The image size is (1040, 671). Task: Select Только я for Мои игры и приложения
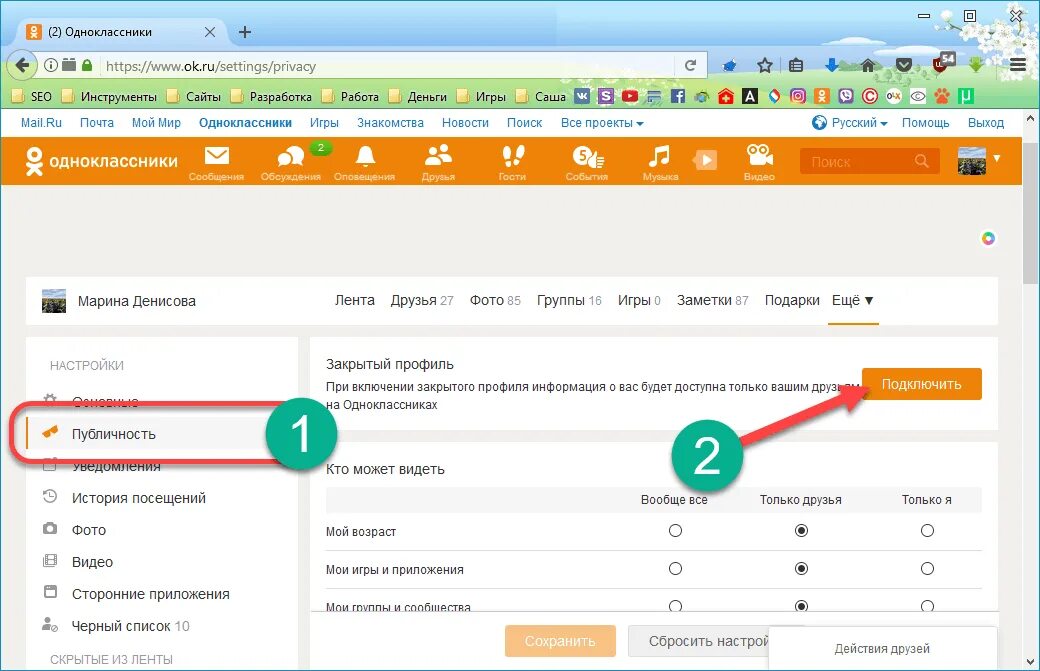click(x=927, y=569)
